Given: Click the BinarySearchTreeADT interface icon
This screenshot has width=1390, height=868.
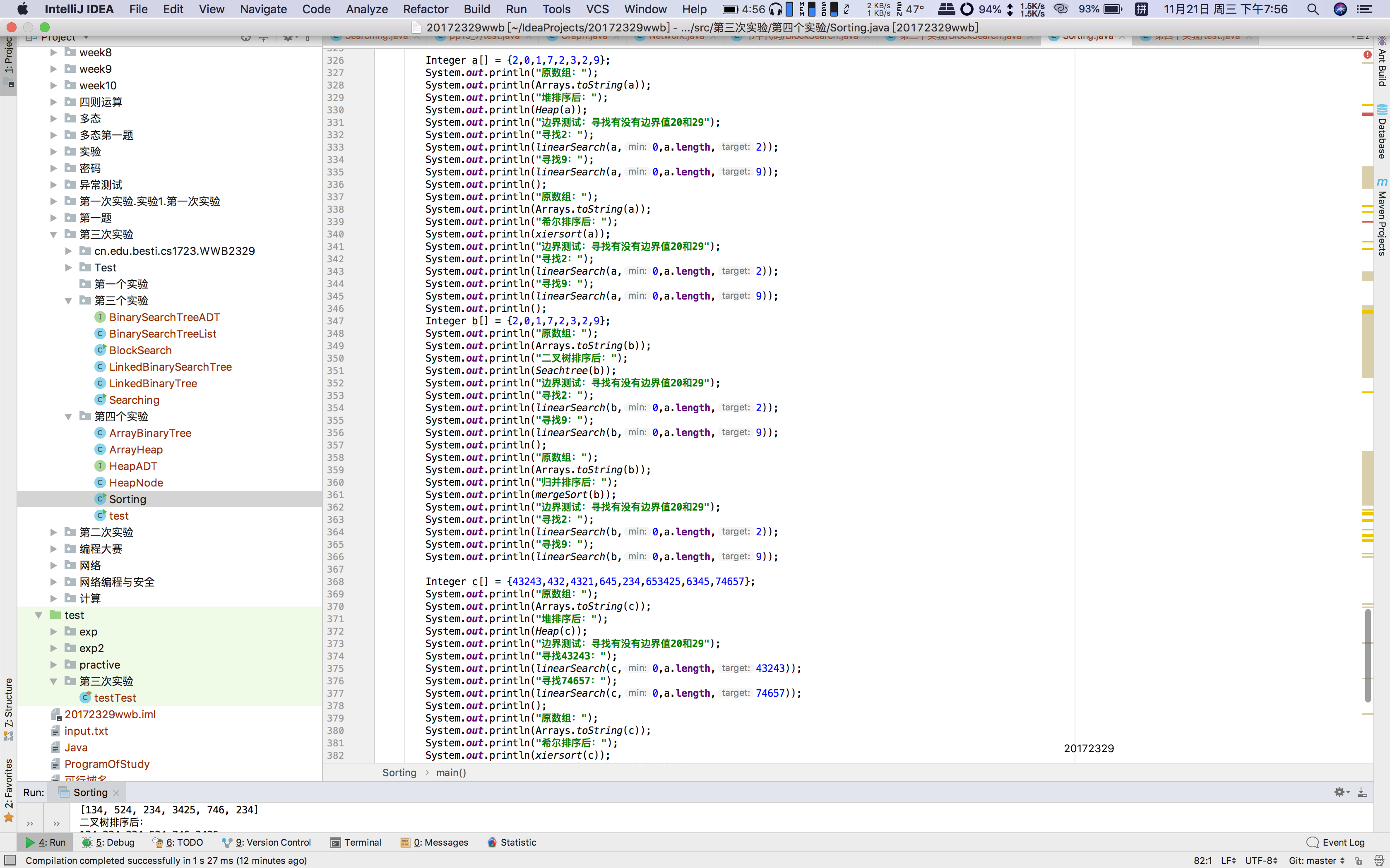Looking at the screenshot, I should pos(100,317).
